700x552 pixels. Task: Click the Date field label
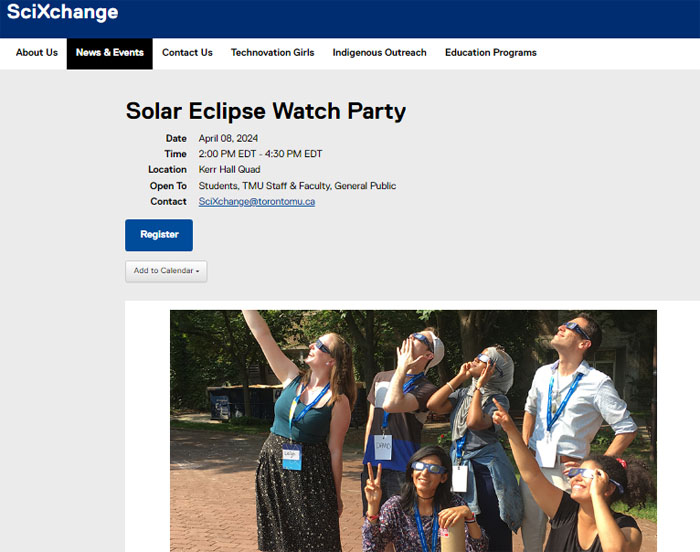(176, 138)
